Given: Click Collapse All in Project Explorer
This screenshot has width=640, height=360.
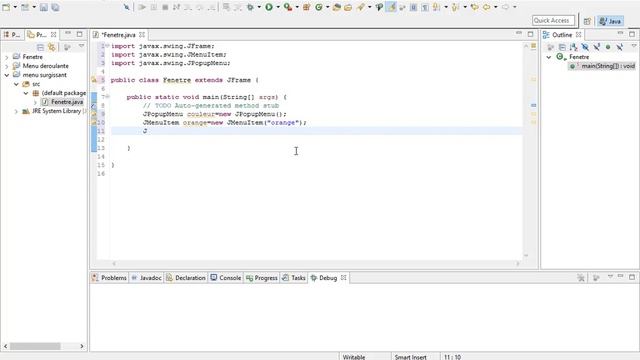Looking at the screenshot, I should tap(40, 47).
